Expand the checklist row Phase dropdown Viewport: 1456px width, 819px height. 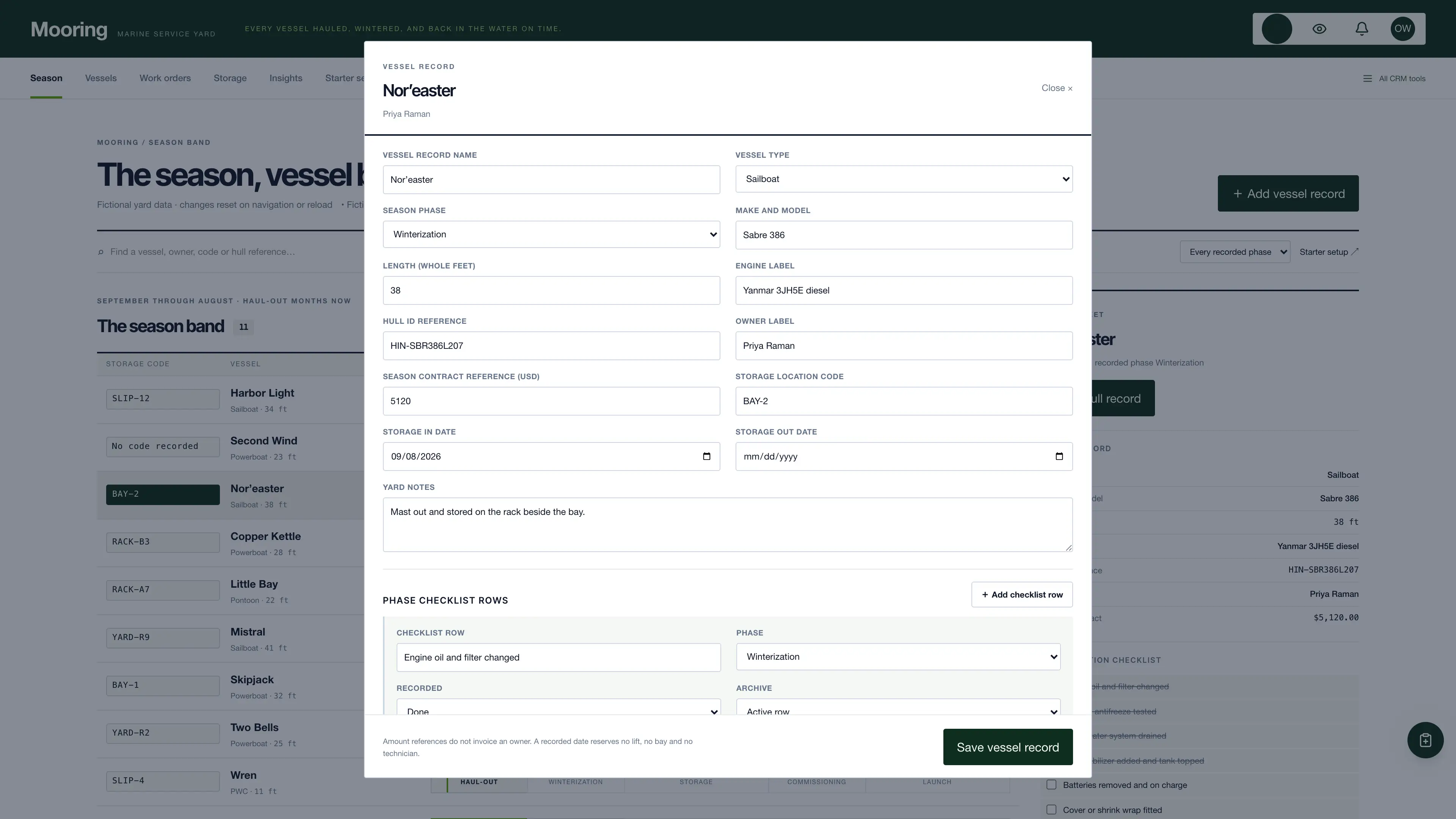(x=898, y=657)
